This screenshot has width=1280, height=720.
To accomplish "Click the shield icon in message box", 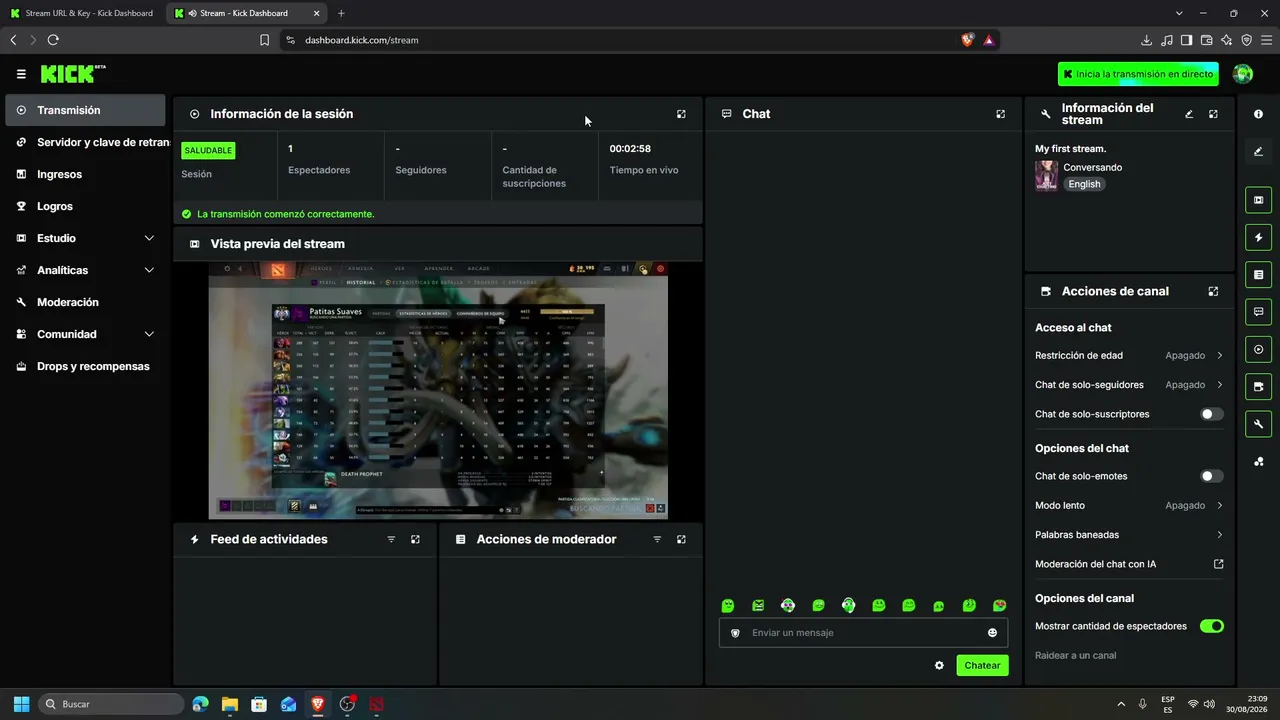I will coord(736,633).
